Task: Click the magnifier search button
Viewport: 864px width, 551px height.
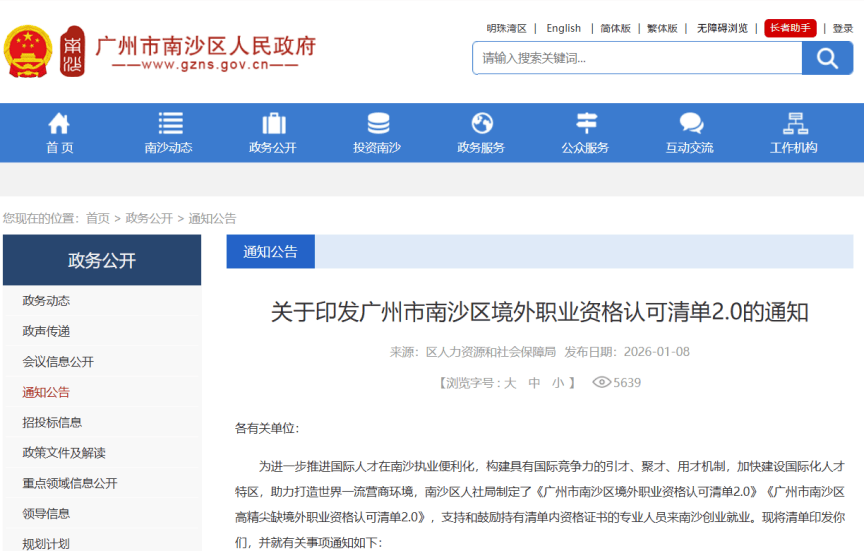Action: 827,58
